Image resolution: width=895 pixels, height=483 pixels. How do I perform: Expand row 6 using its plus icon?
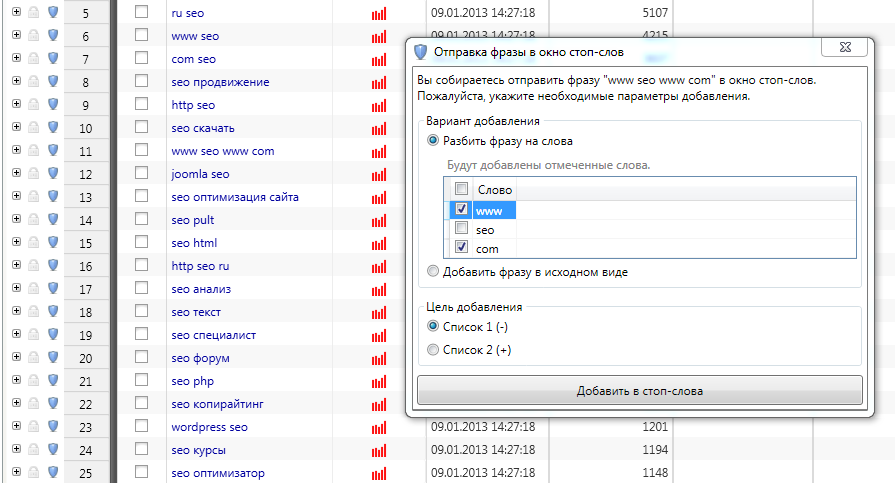[x=16, y=36]
